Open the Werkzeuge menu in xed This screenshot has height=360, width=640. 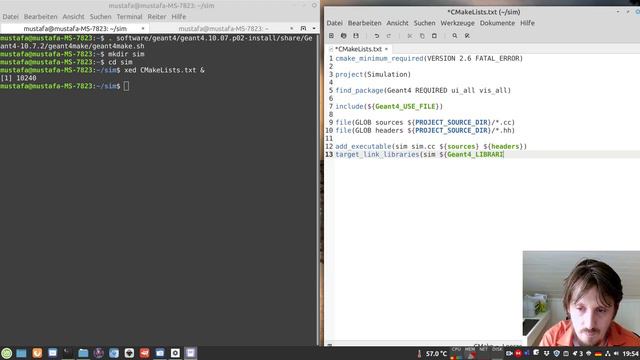[458, 23]
